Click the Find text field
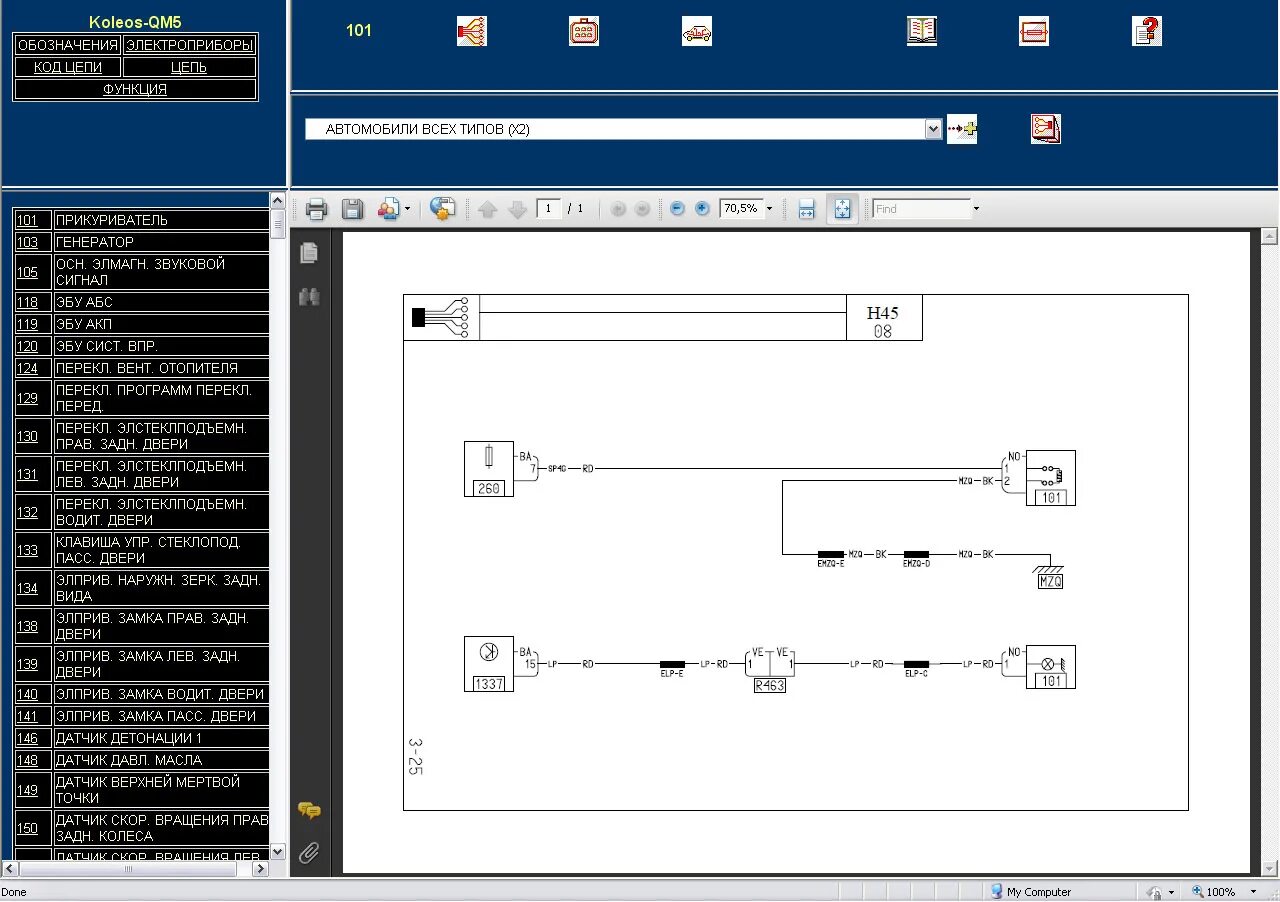The image size is (1280, 902). pyautogui.click(x=921, y=209)
